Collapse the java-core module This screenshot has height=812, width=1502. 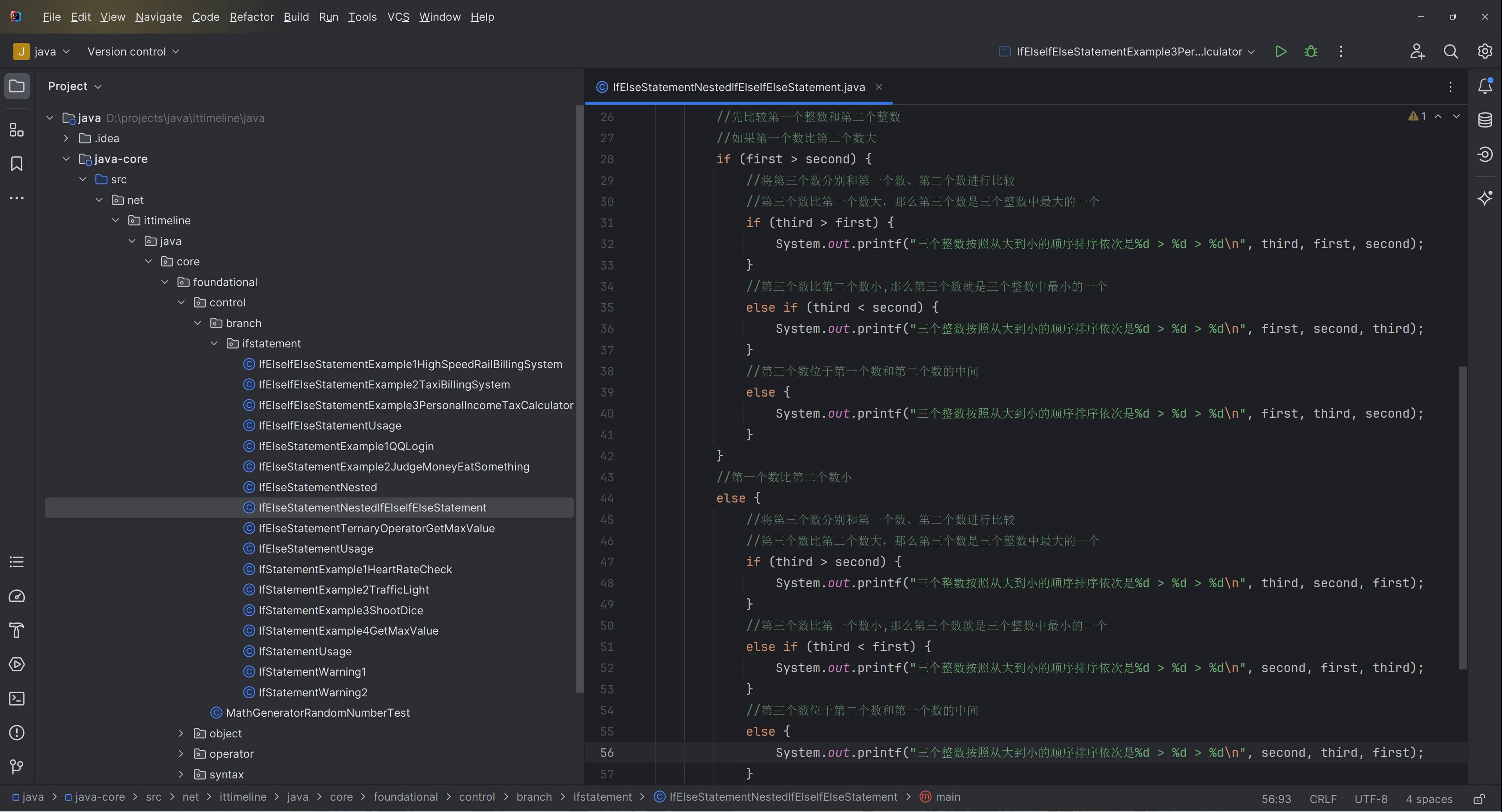pos(66,159)
